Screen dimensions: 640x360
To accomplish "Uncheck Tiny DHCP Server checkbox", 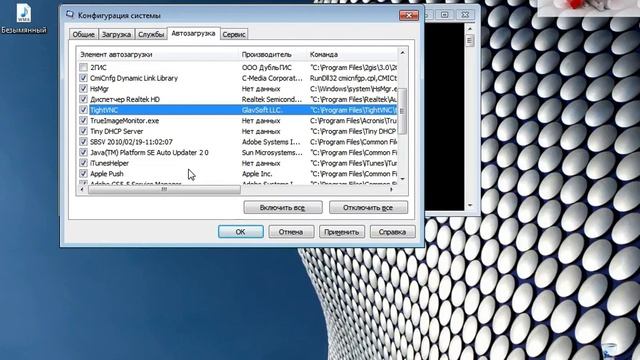I will 83,131.
